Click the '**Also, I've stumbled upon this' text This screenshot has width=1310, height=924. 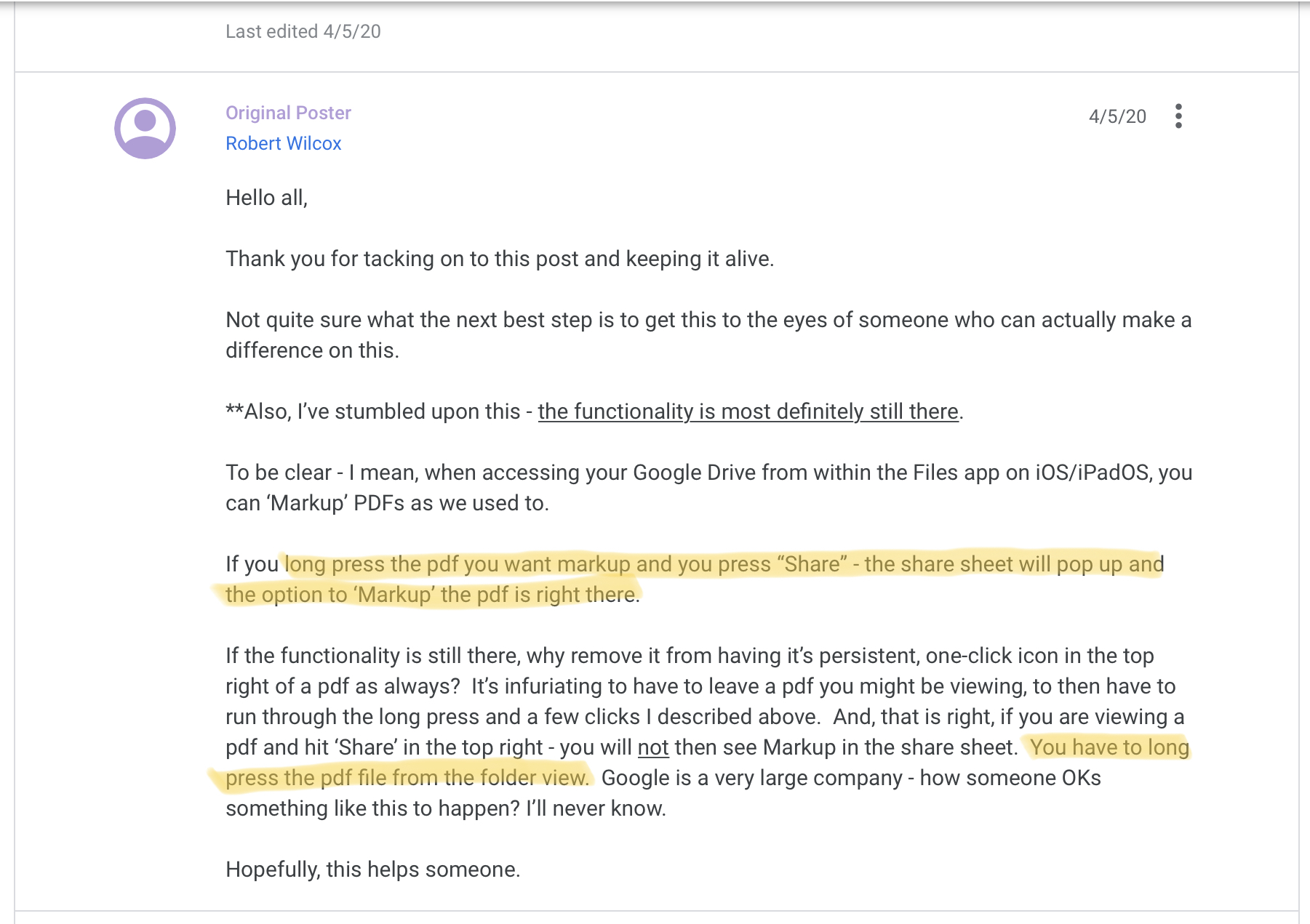point(372,411)
